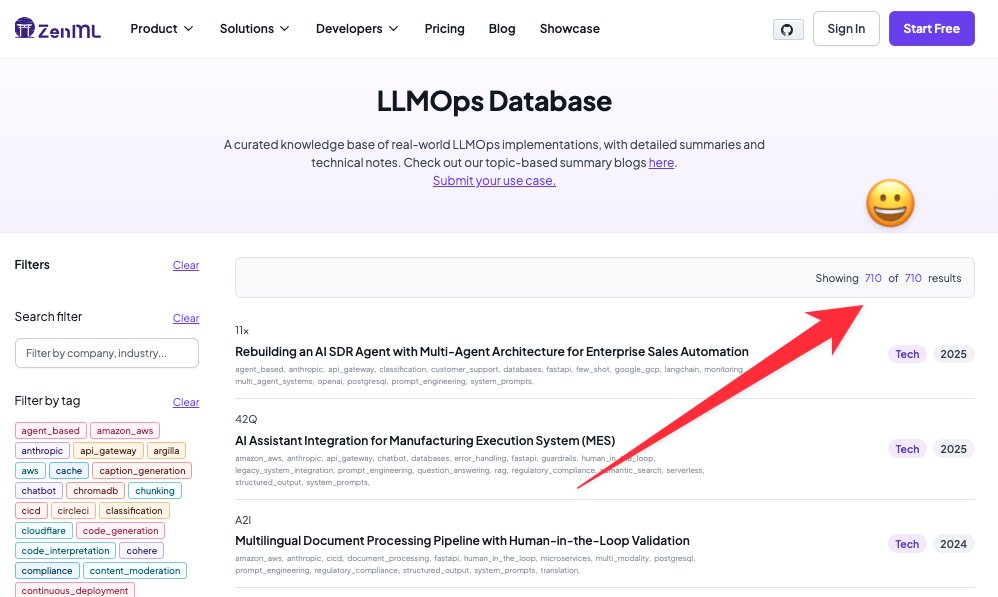Open the 'Submit your use case' link
Screen dimensions: 998x597
(x=494, y=181)
